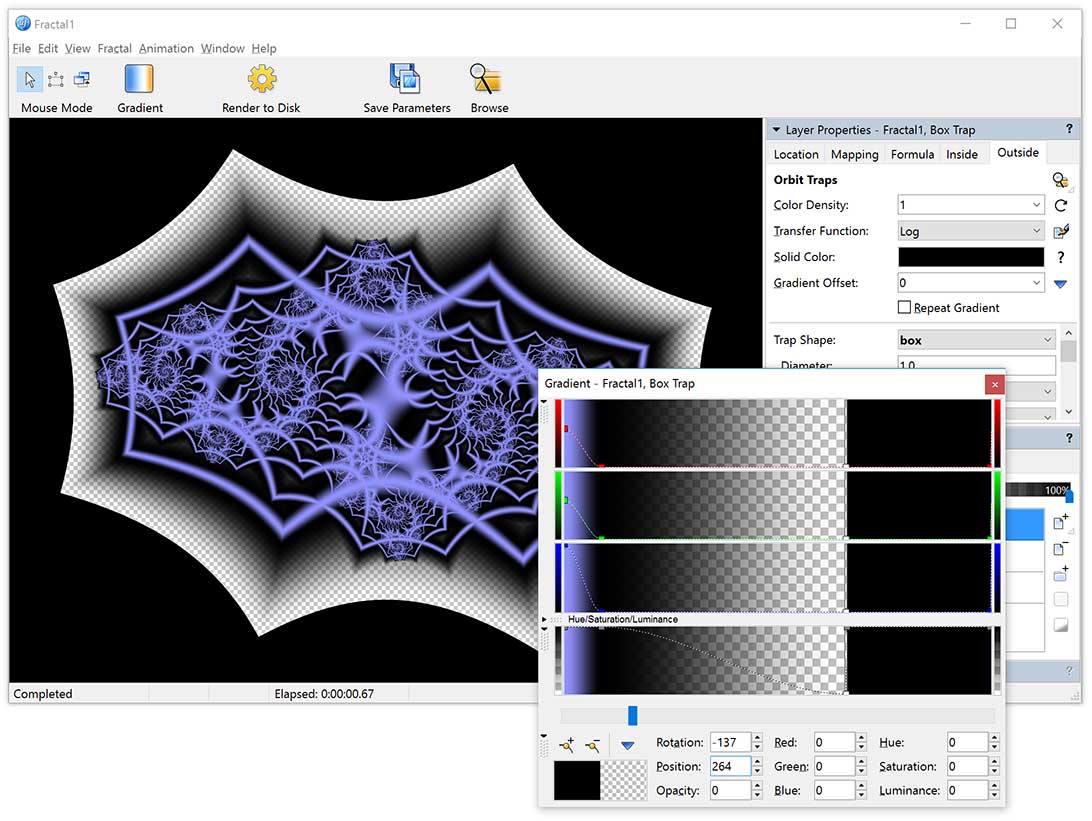Select the Outside tab
Screen dimensions: 1092x821
point(1017,153)
